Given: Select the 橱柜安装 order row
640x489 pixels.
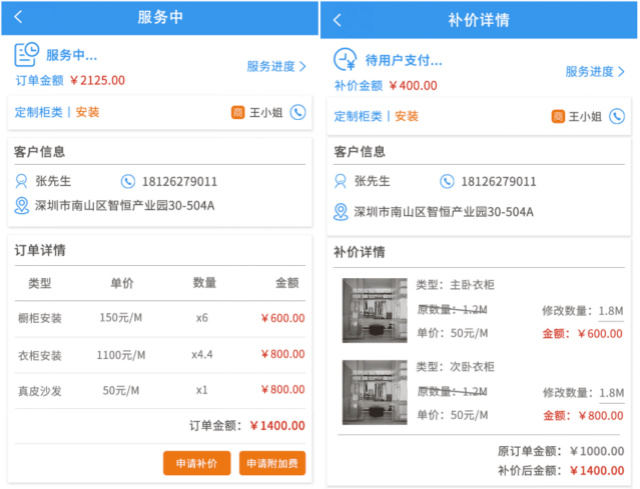Looking at the screenshot, I should (x=160, y=318).
